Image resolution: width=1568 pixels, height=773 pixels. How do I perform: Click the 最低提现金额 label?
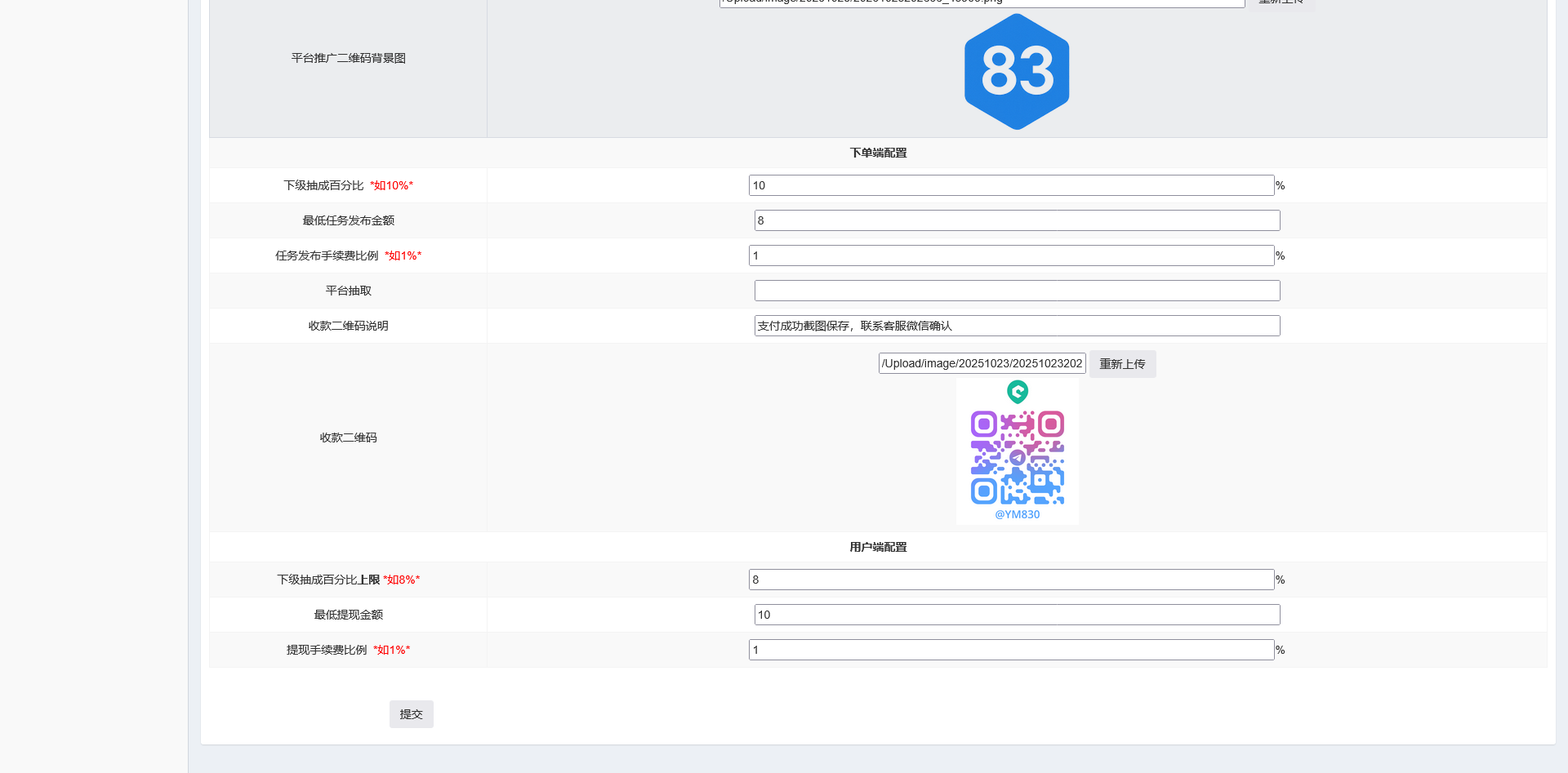349,615
